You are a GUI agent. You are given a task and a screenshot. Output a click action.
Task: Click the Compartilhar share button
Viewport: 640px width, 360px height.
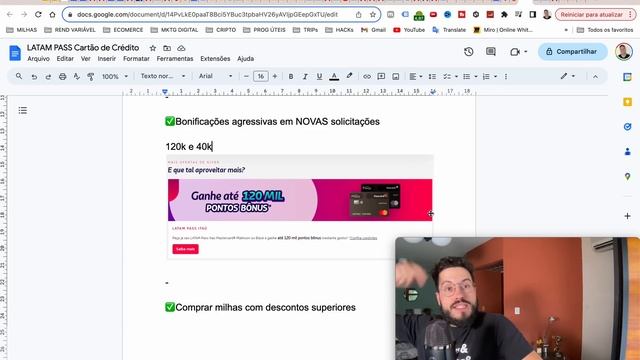pyautogui.click(x=572, y=52)
